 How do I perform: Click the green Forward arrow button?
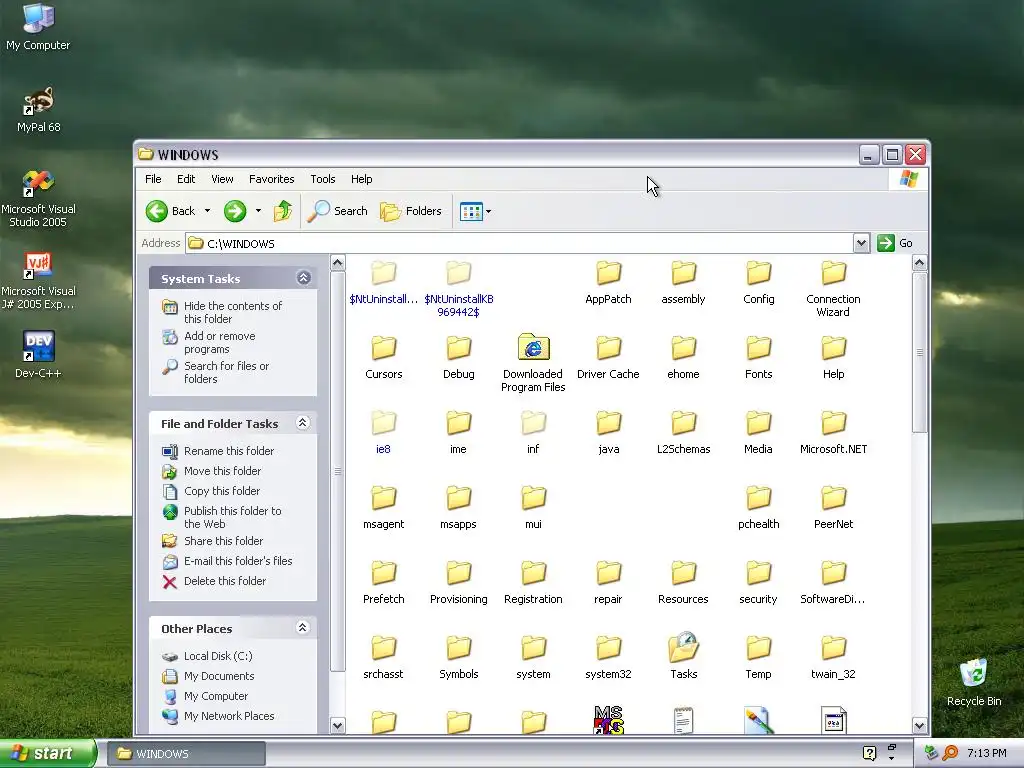[235, 211]
